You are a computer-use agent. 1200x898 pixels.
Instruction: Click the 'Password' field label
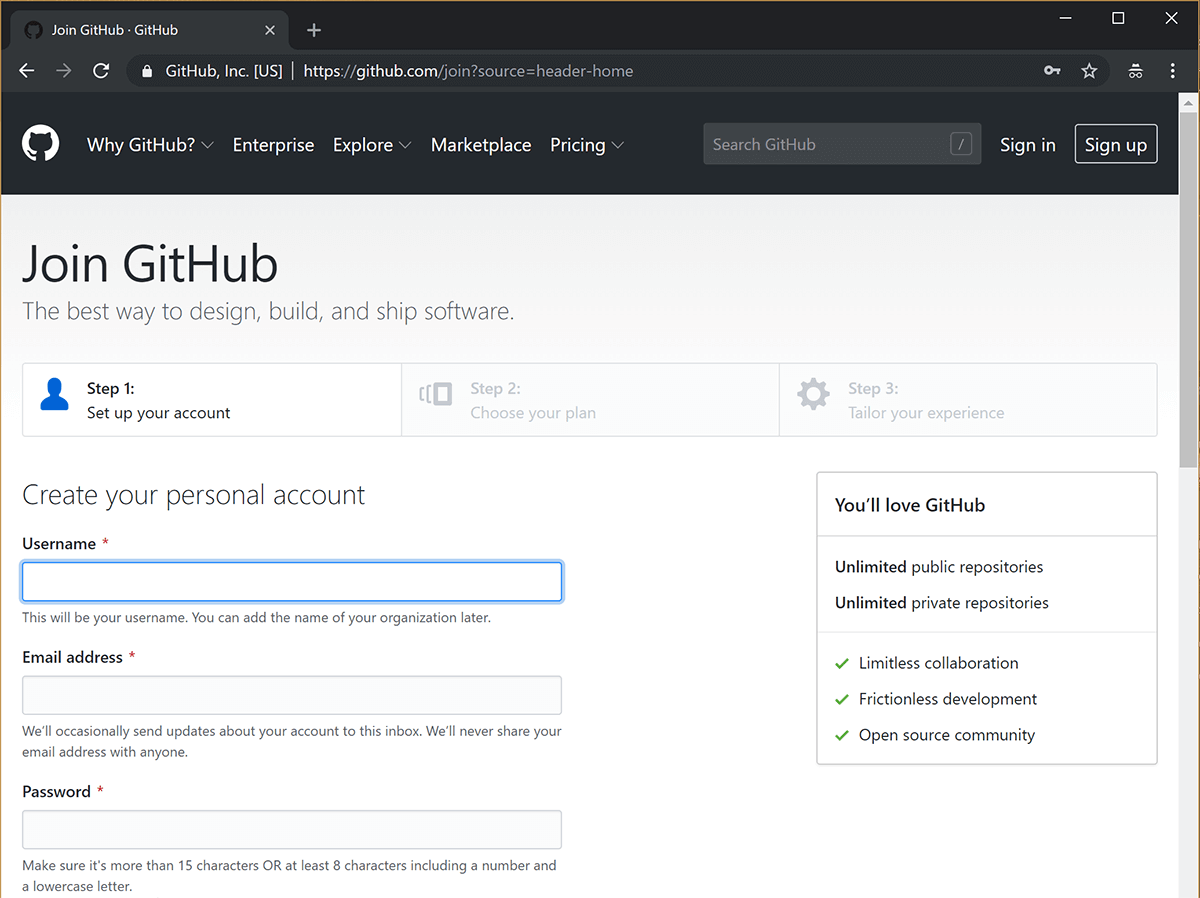pos(56,791)
